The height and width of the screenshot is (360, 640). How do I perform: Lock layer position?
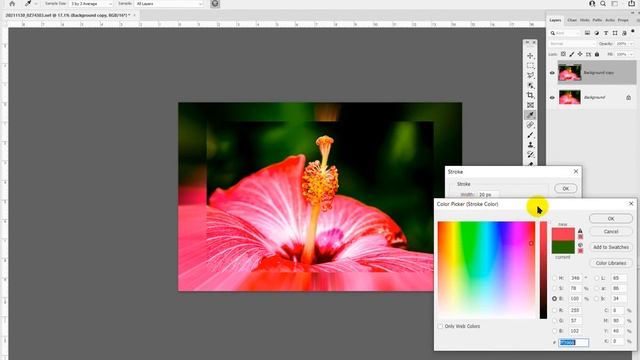tap(580, 54)
